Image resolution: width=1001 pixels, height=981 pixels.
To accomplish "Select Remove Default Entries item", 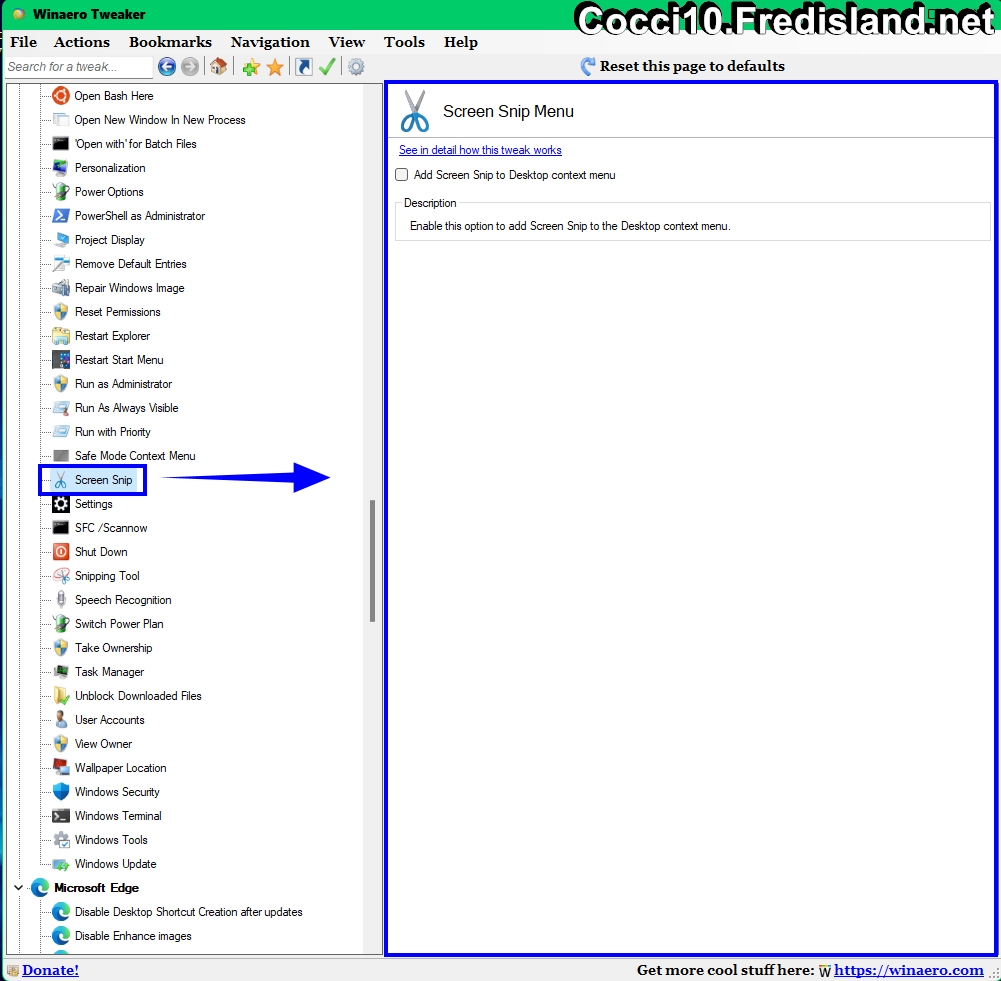I will (x=131, y=264).
